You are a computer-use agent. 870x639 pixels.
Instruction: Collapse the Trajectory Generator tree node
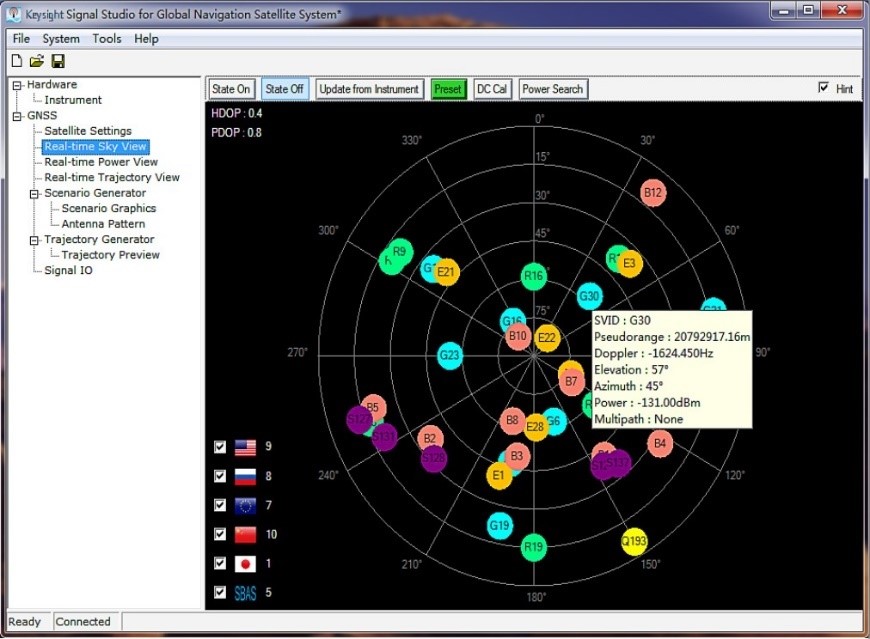[35, 240]
